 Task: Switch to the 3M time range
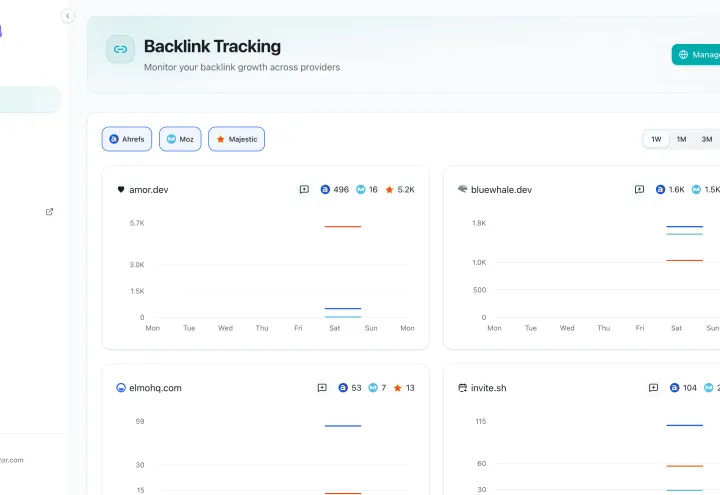pyautogui.click(x=707, y=139)
